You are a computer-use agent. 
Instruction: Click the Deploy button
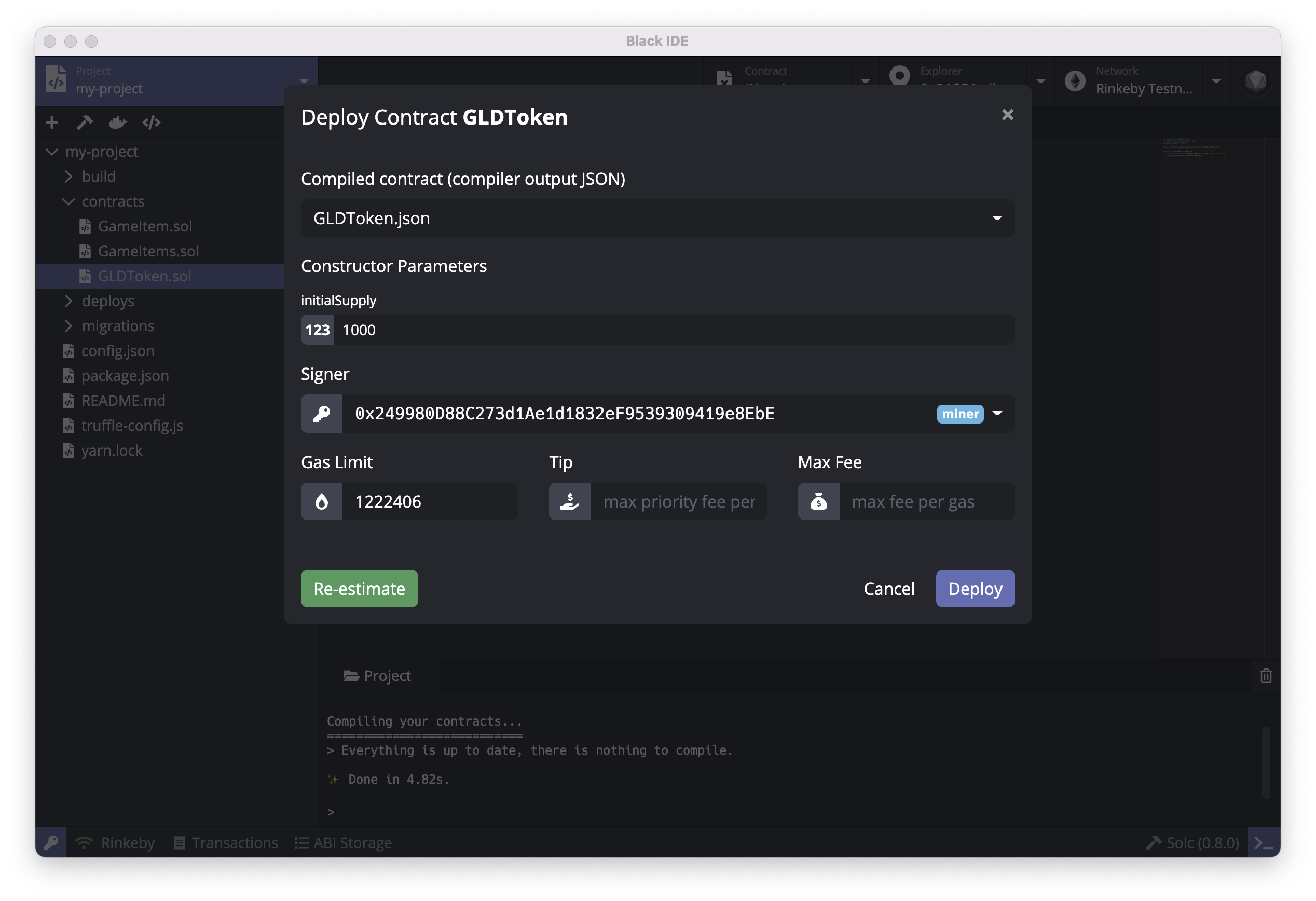point(975,589)
